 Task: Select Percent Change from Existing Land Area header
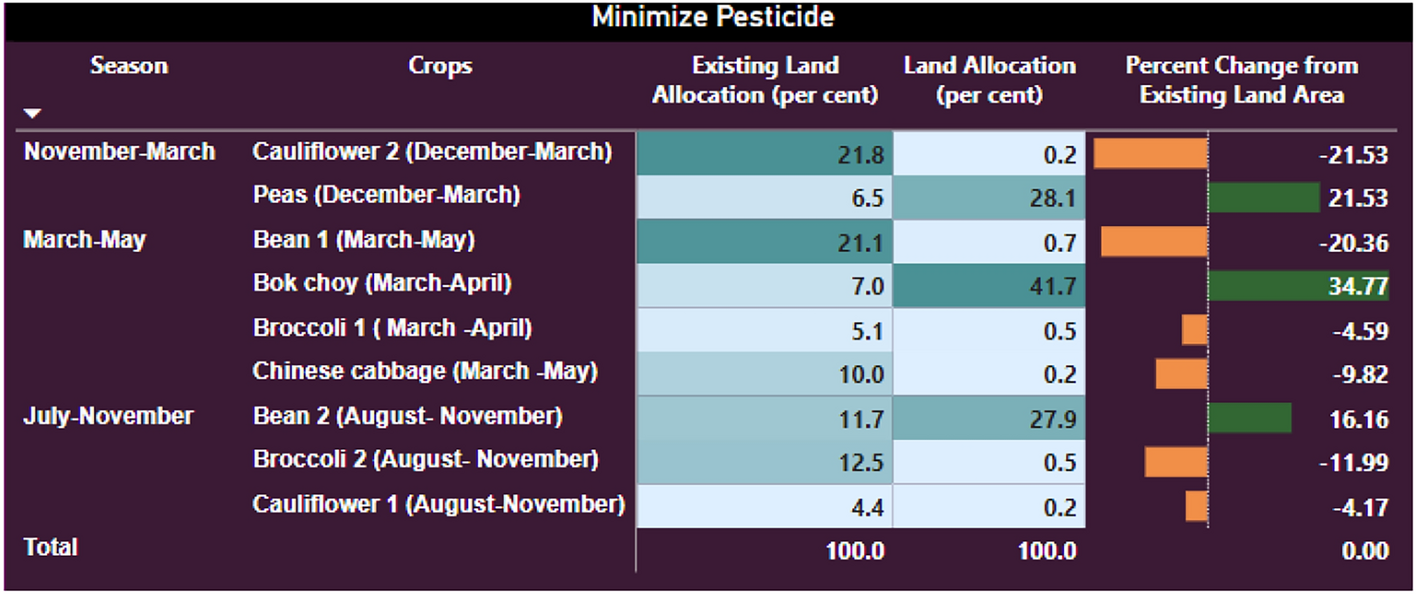tap(1241, 80)
